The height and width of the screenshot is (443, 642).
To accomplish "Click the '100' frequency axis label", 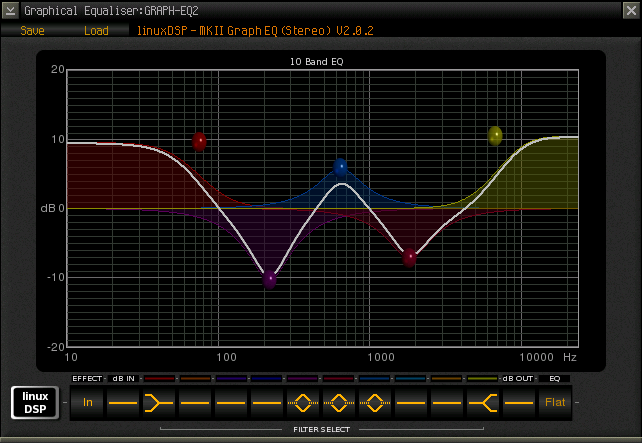I will pos(226,357).
